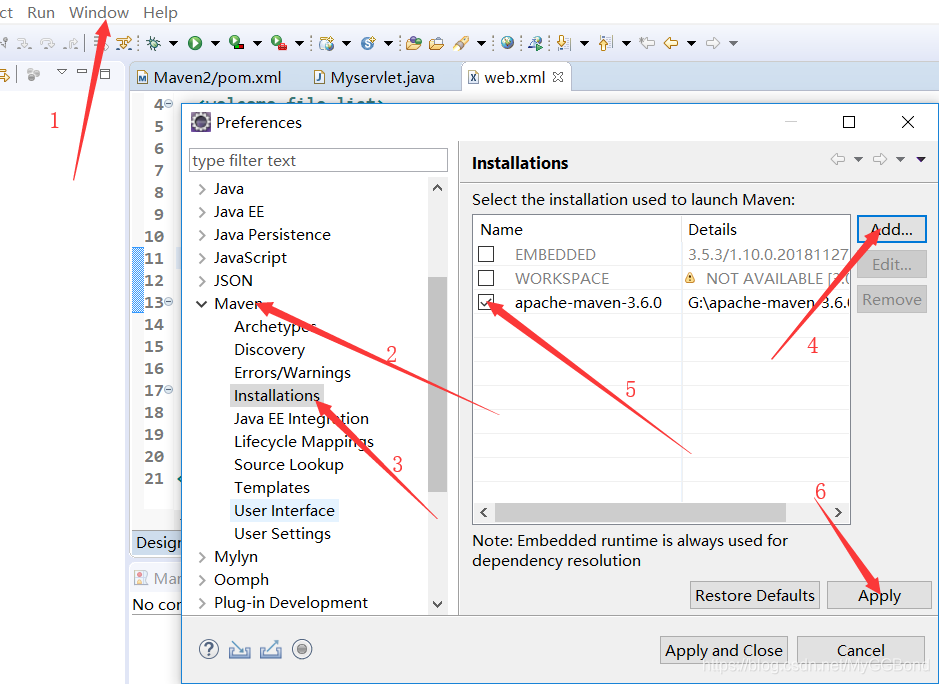The width and height of the screenshot is (939, 684).
Task: Click the Step Return debug icon
Action: coord(71,43)
